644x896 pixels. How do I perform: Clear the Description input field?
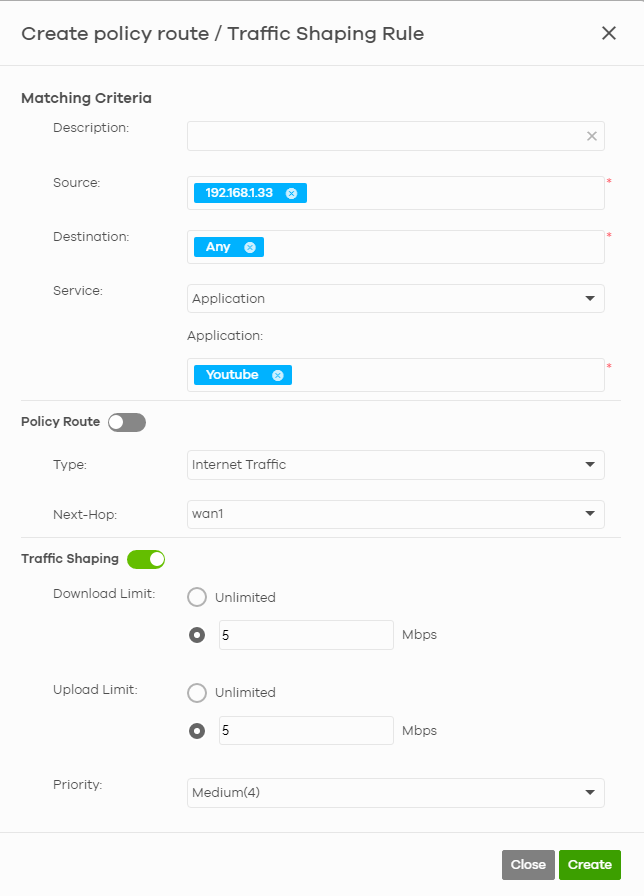[591, 136]
